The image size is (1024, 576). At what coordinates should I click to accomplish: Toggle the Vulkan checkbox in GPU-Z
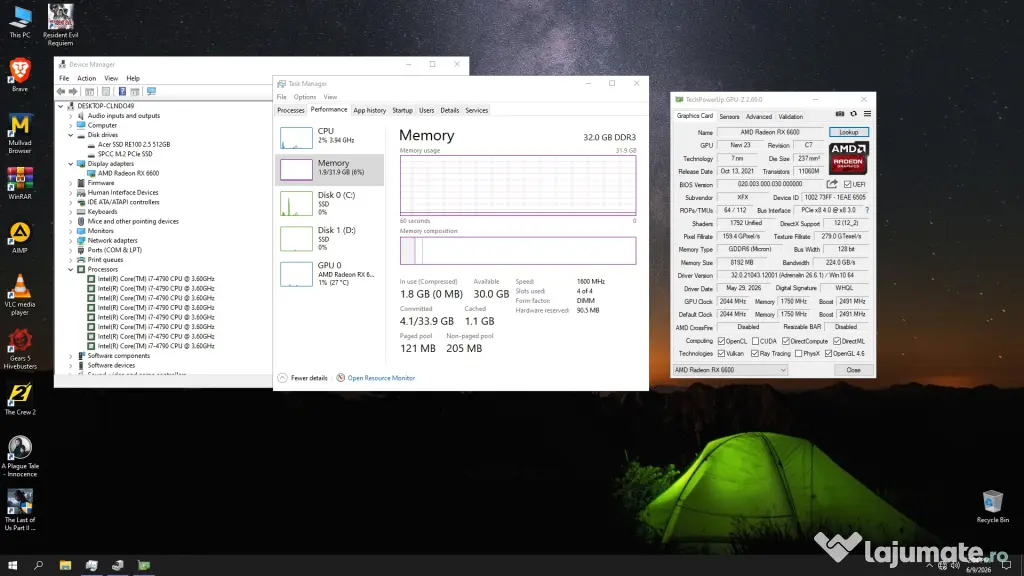point(721,353)
